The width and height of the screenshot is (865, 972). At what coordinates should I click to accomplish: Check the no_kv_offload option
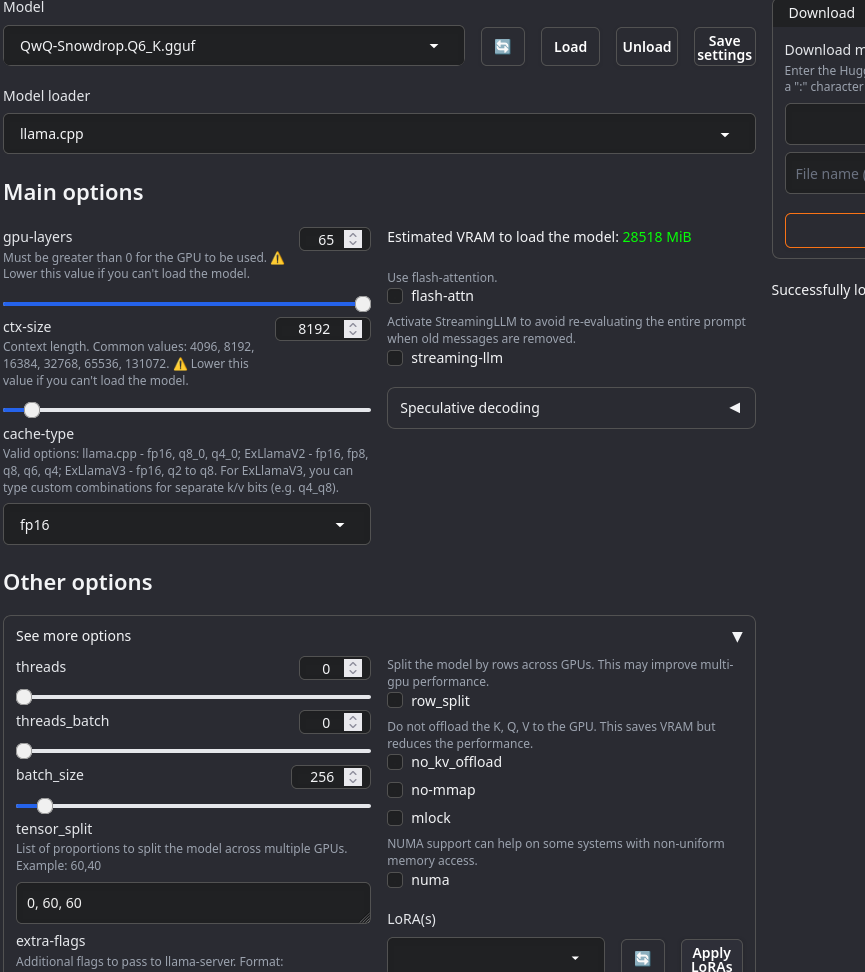[395, 762]
